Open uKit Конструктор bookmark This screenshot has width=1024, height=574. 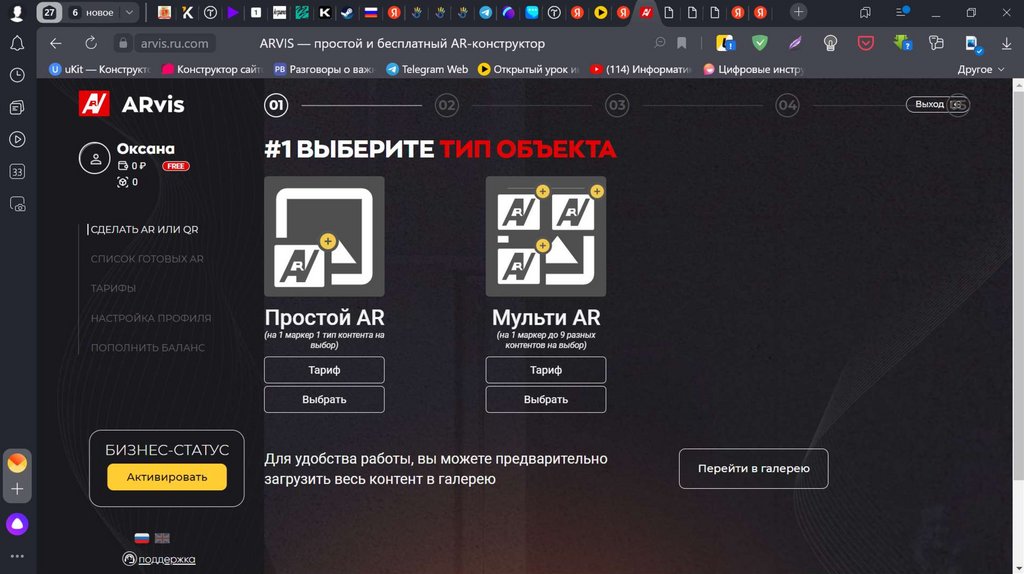(100, 69)
